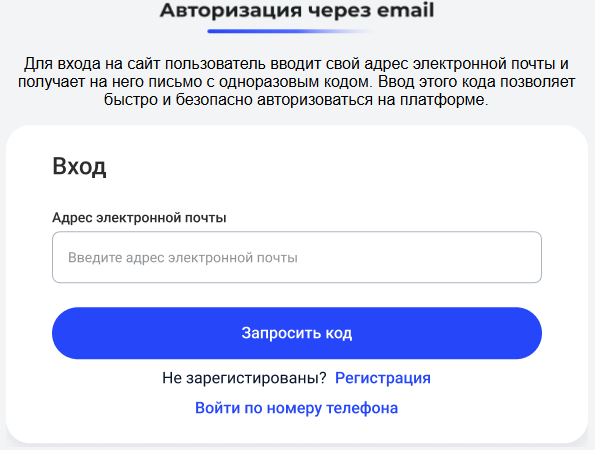
Task: Click the word «телефона» in the phone login link
Action: (362, 408)
